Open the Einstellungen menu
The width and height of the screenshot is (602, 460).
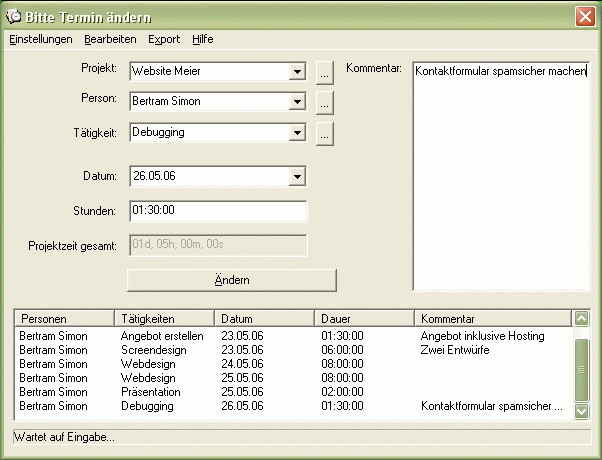[41, 40]
